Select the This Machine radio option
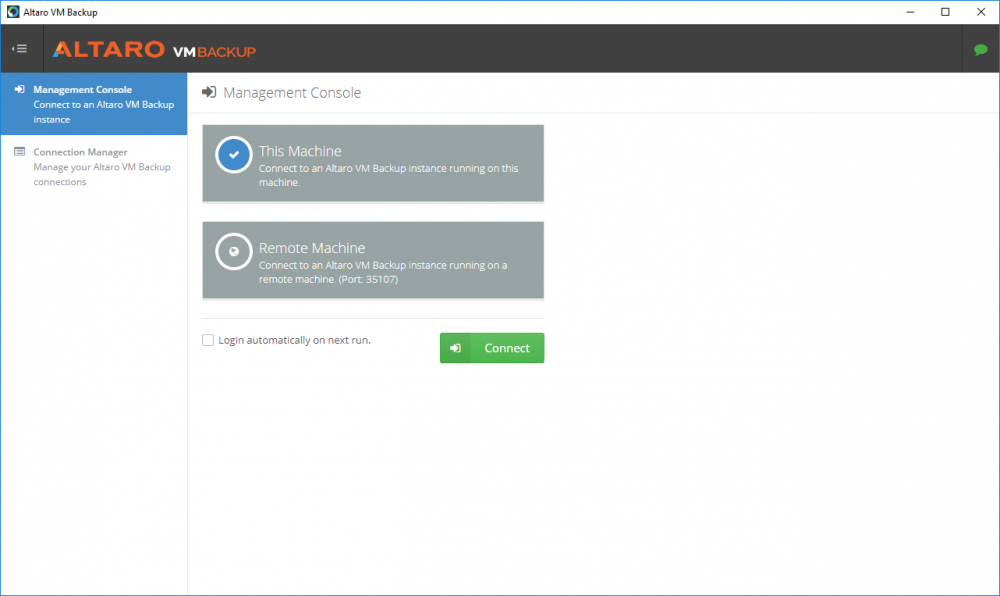 coord(233,154)
